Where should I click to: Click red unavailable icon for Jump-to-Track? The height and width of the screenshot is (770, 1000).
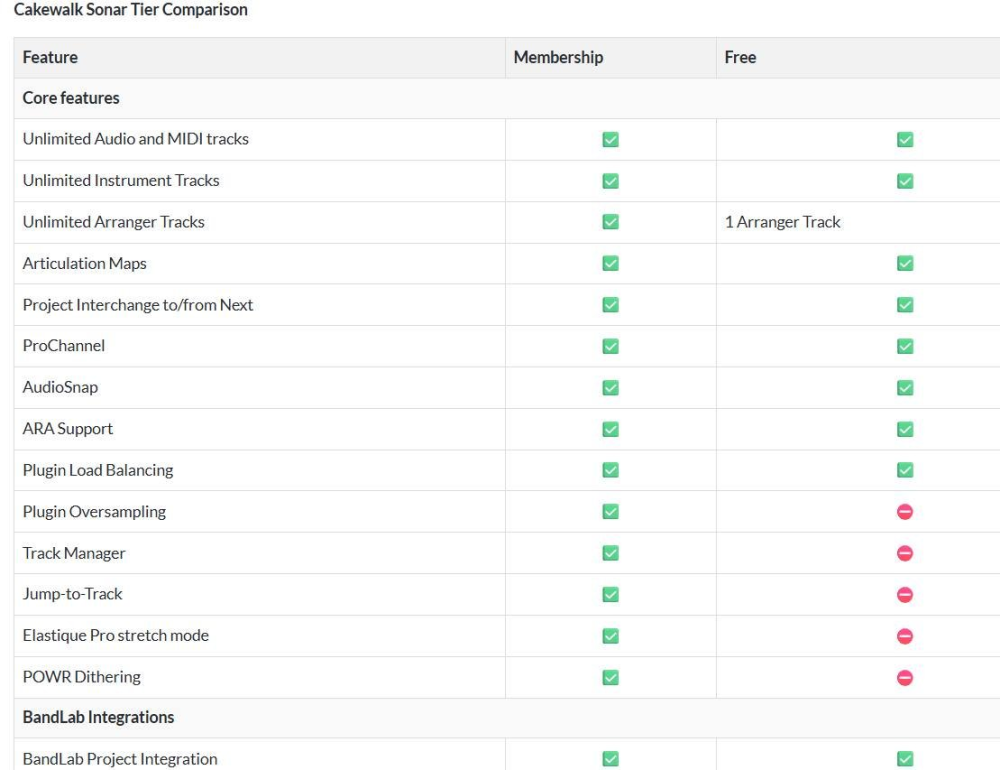click(x=905, y=595)
